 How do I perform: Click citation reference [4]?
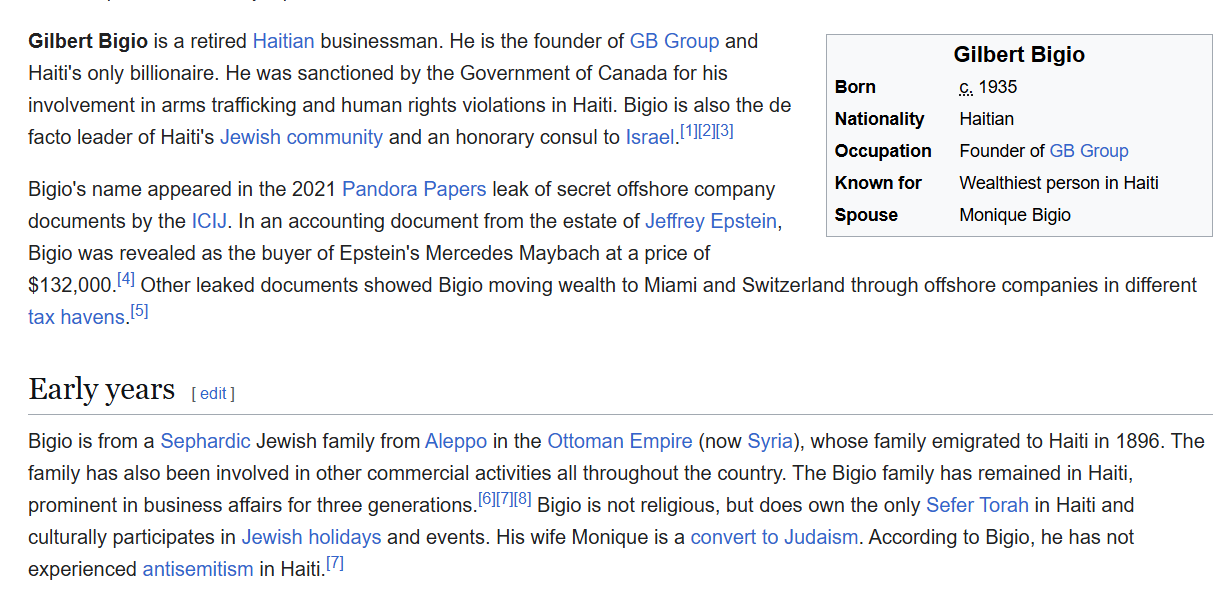[126, 279]
